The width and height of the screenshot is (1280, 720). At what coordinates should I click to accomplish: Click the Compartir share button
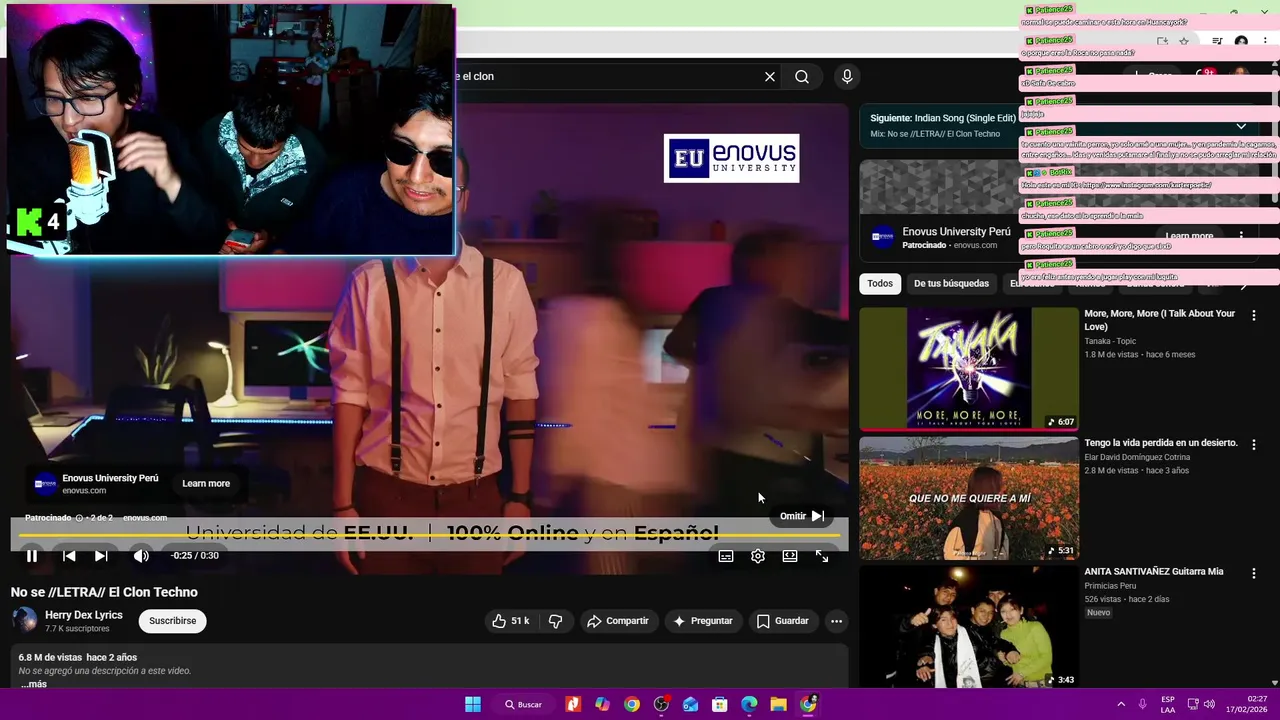click(x=618, y=621)
